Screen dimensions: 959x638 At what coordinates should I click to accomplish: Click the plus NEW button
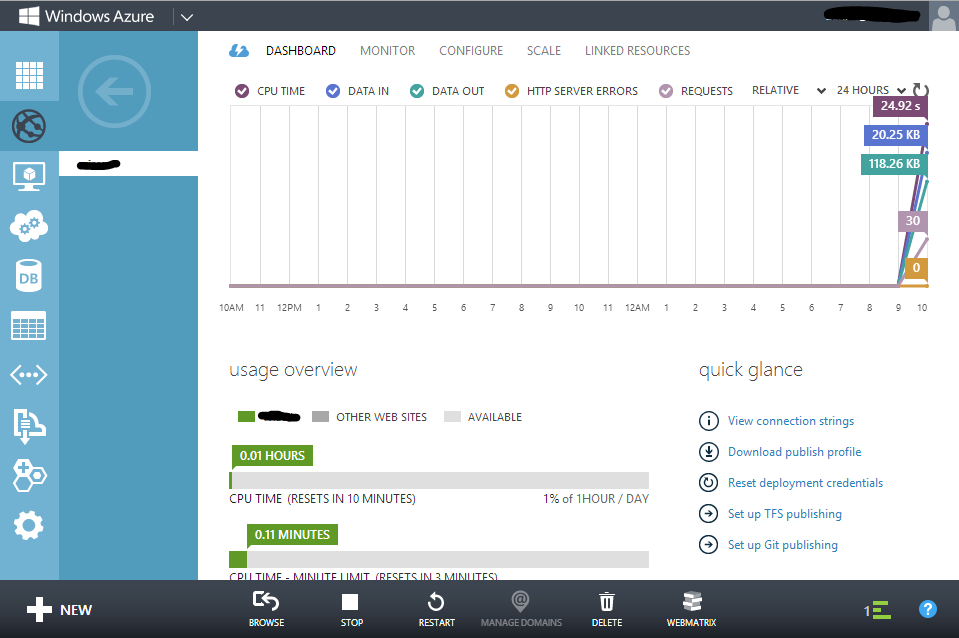click(x=59, y=610)
